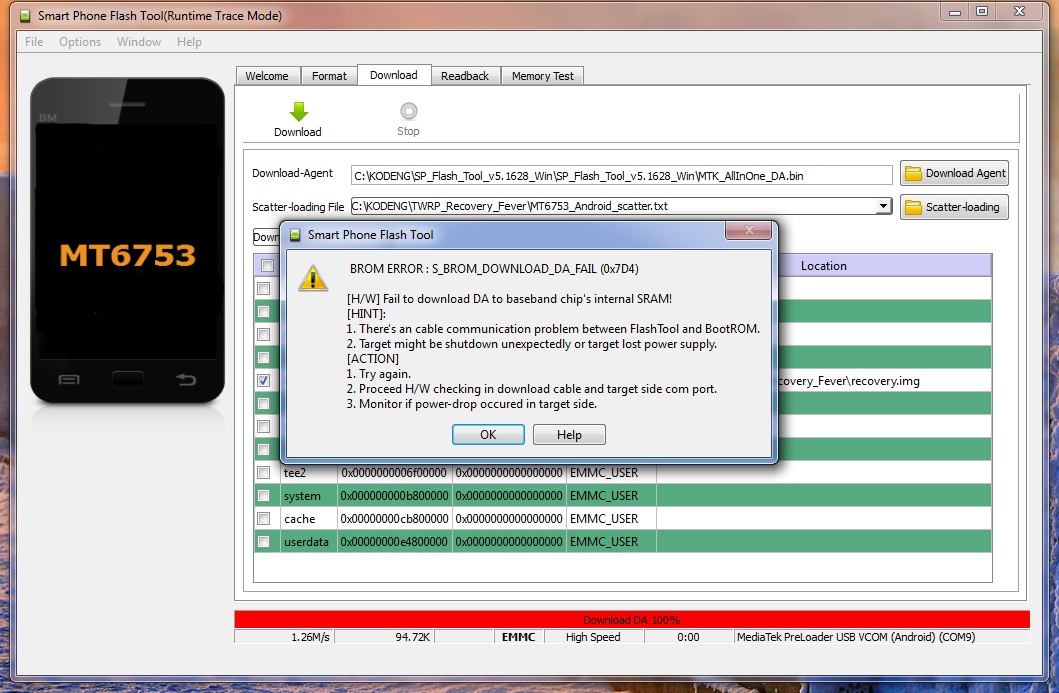
Task: Click the Stop icon in the toolbar
Action: (x=408, y=111)
